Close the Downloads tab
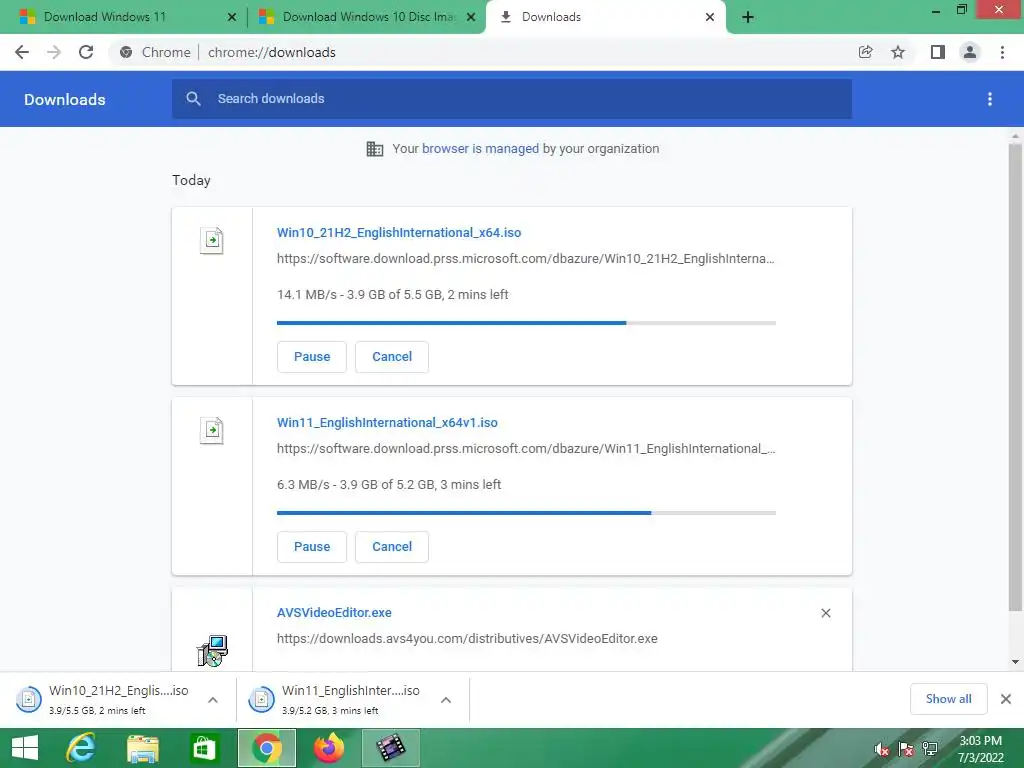Image resolution: width=1024 pixels, height=768 pixels. (x=710, y=17)
